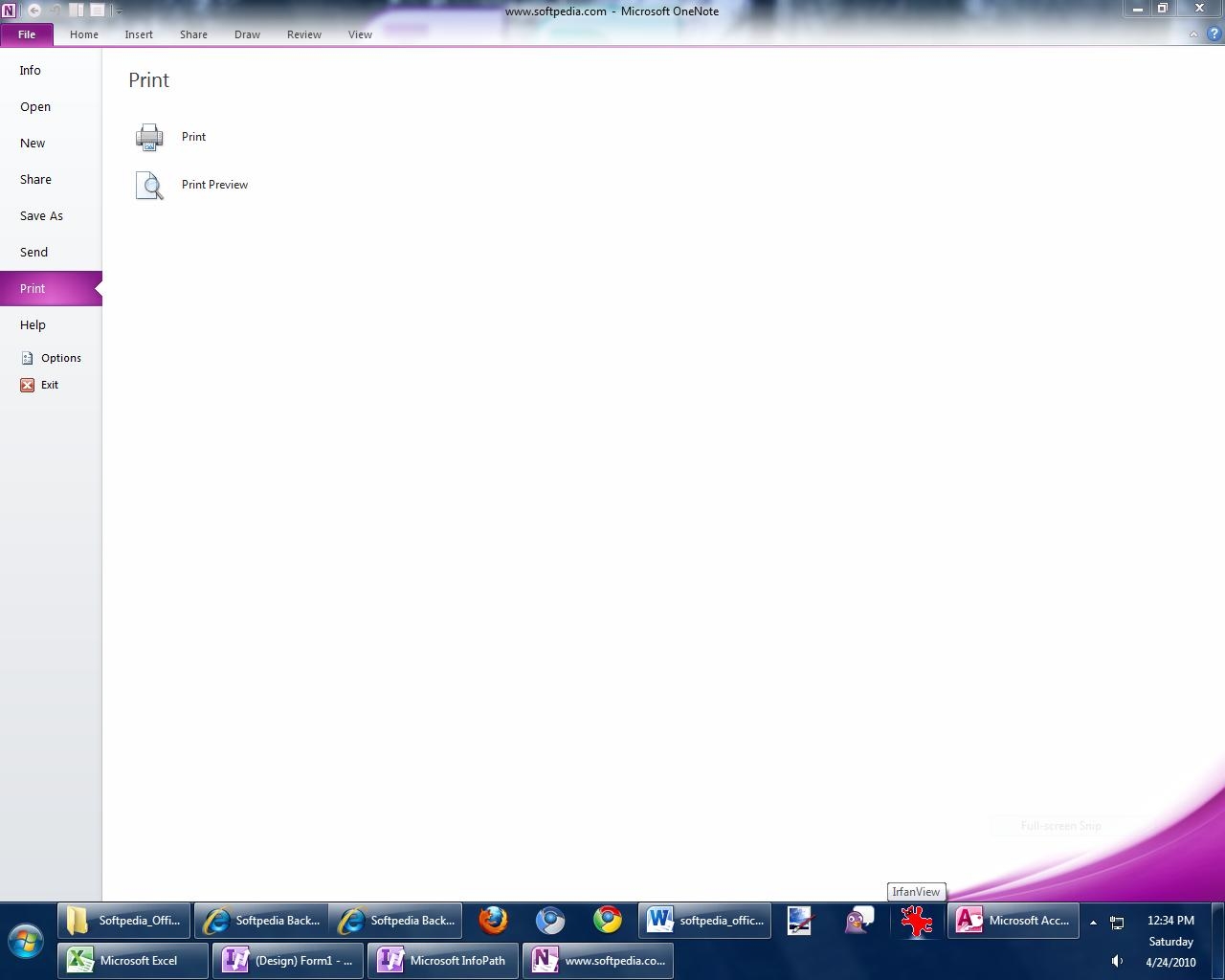The width and height of the screenshot is (1225, 980).
Task: Click the network icon in system tray
Action: pos(1117,923)
